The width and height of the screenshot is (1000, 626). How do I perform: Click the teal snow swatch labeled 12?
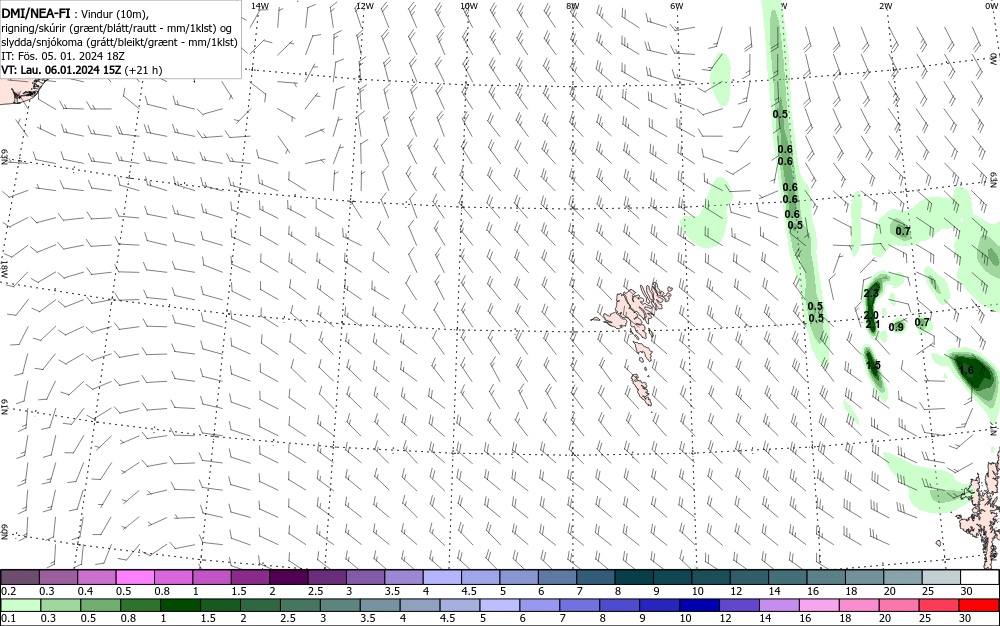(749, 577)
